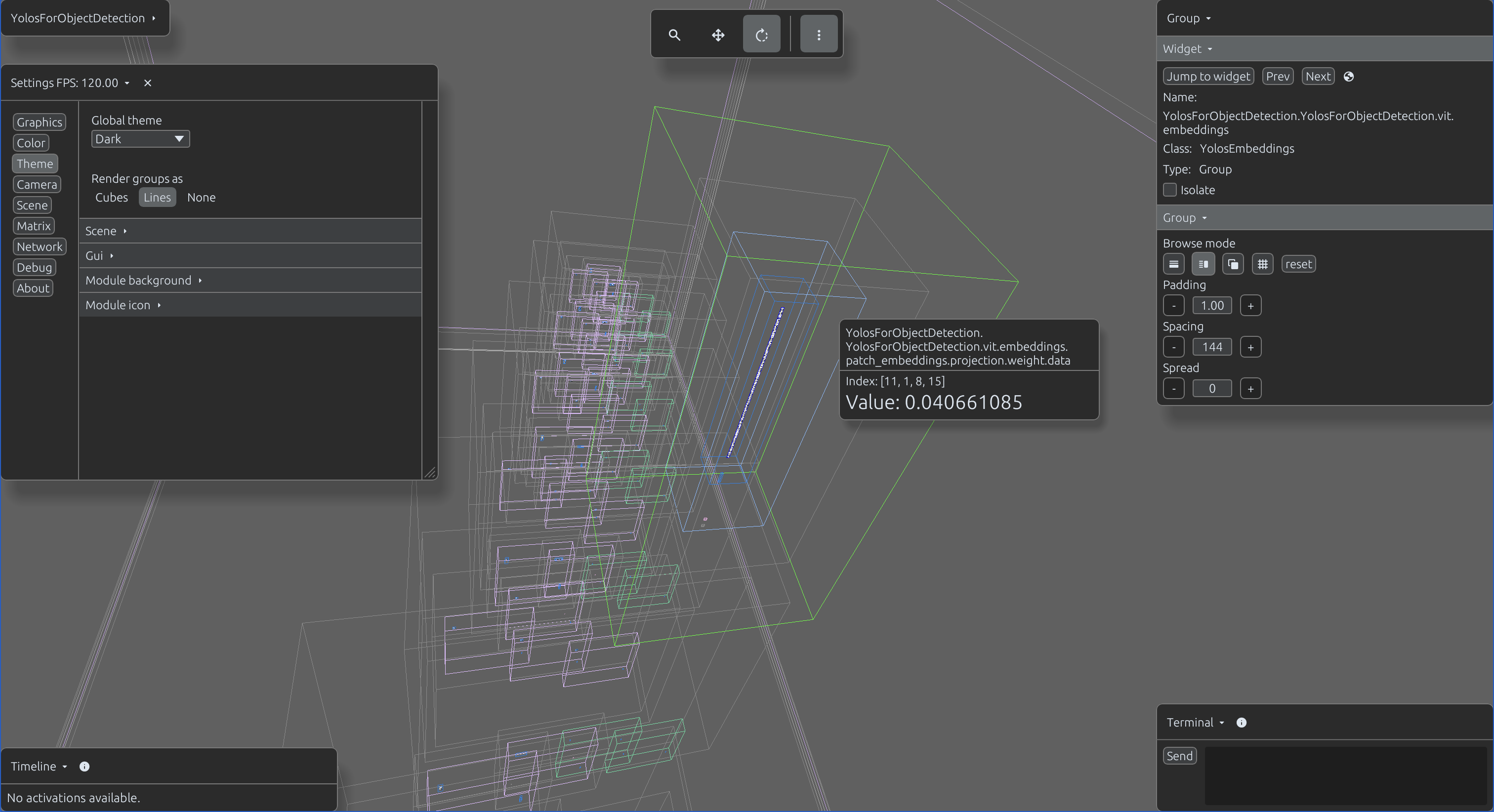Switch to the Camera settings tab

pyautogui.click(x=37, y=184)
